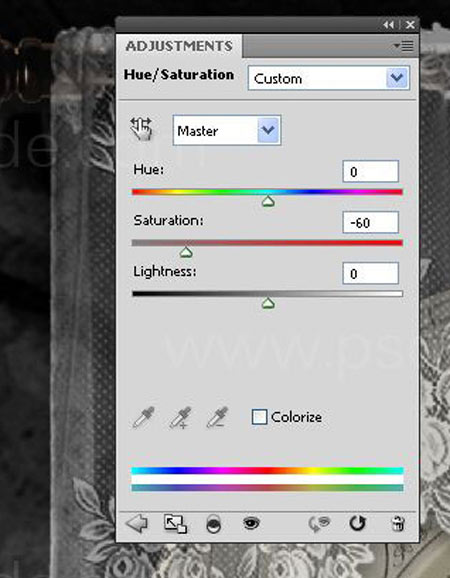Select the subtract from sample eyedropper

(x=217, y=418)
